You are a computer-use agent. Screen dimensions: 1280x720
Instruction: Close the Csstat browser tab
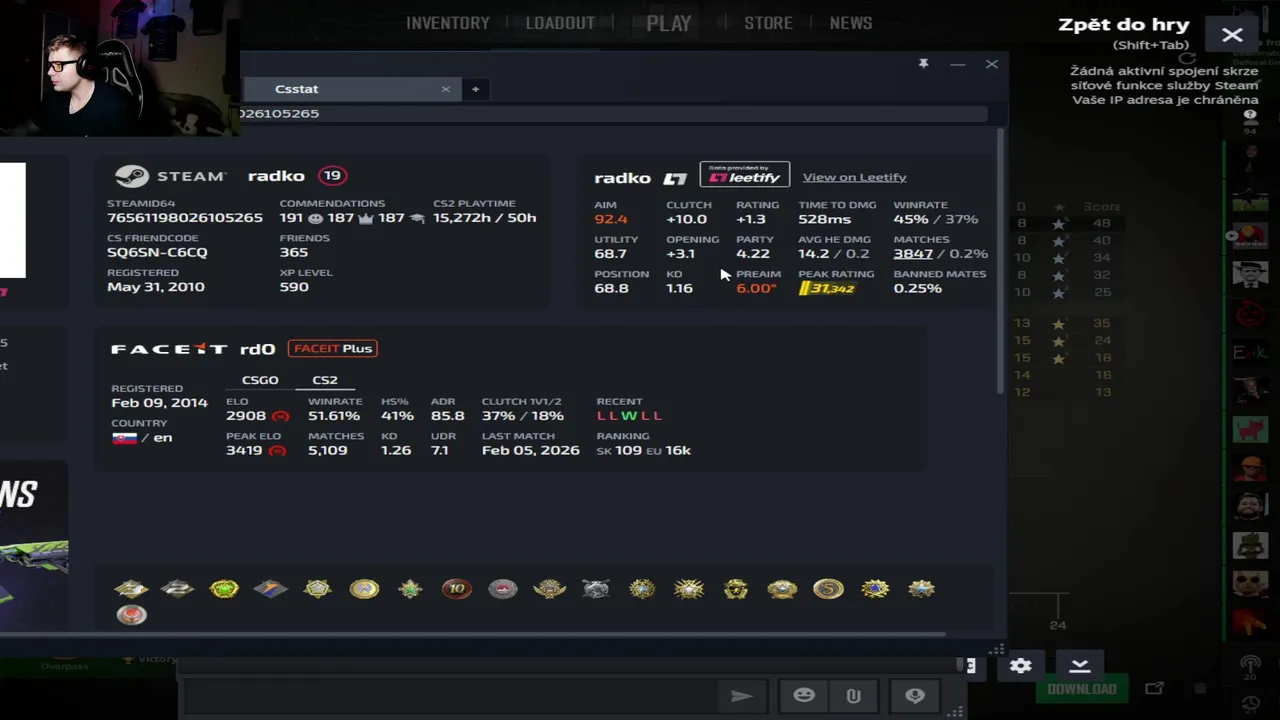pyautogui.click(x=446, y=89)
